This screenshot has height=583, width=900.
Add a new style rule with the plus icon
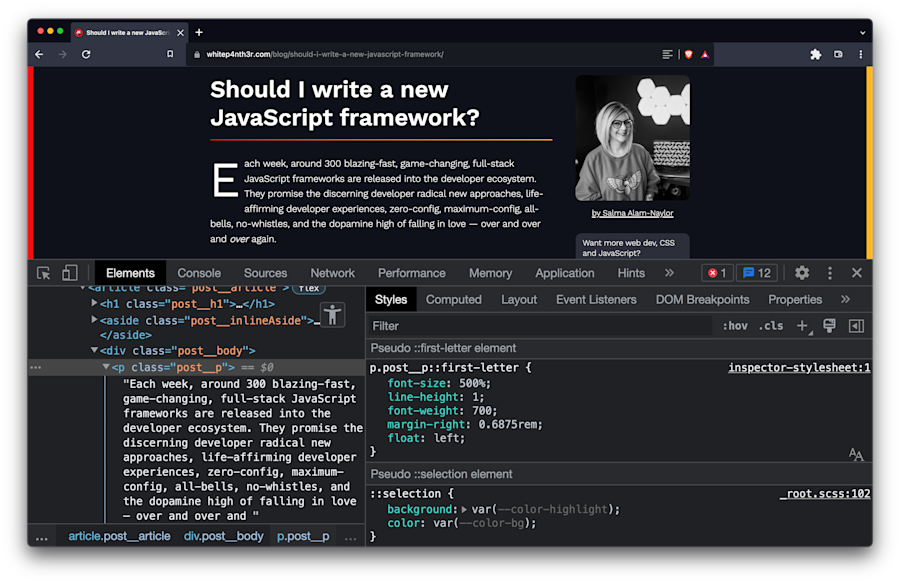tap(804, 325)
